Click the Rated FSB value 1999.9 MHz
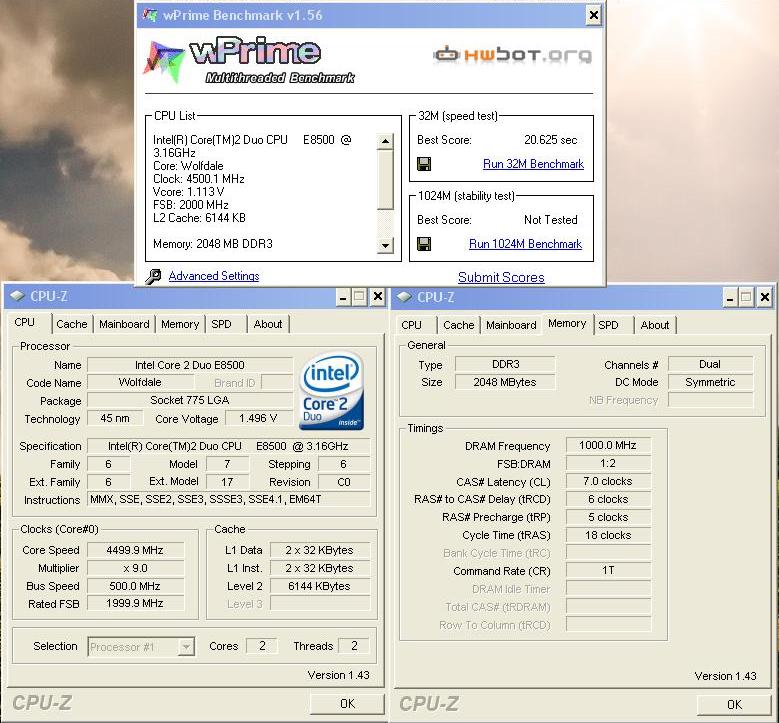This screenshot has height=723, width=779. (x=135, y=603)
